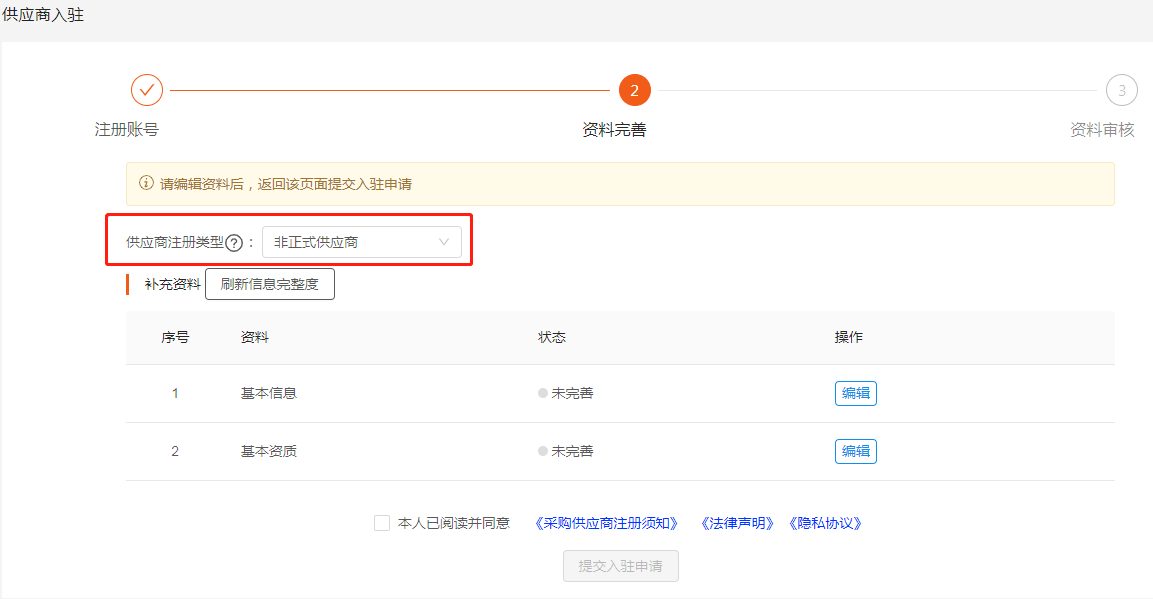Click the 资料完善 step label
The image size is (1153, 599).
coord(614,129)
